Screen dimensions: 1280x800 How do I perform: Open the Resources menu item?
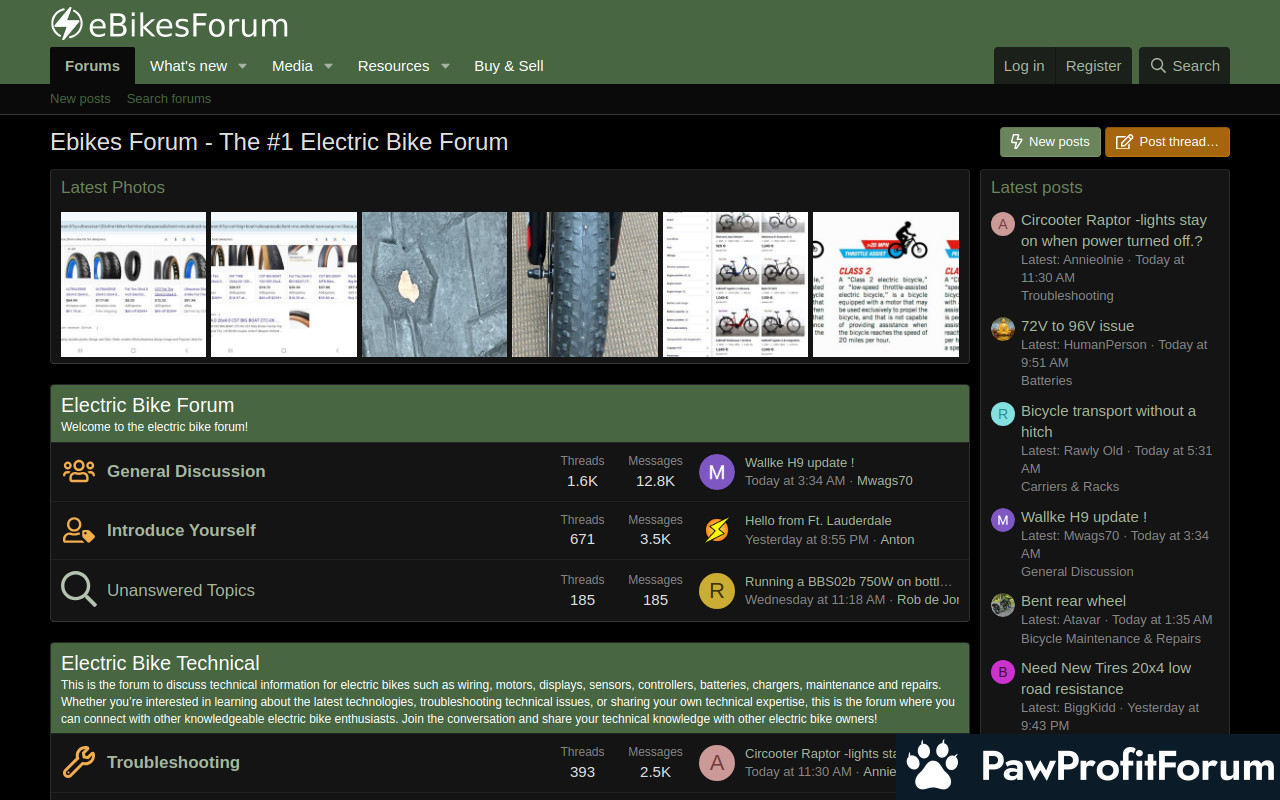click(393, 66)
